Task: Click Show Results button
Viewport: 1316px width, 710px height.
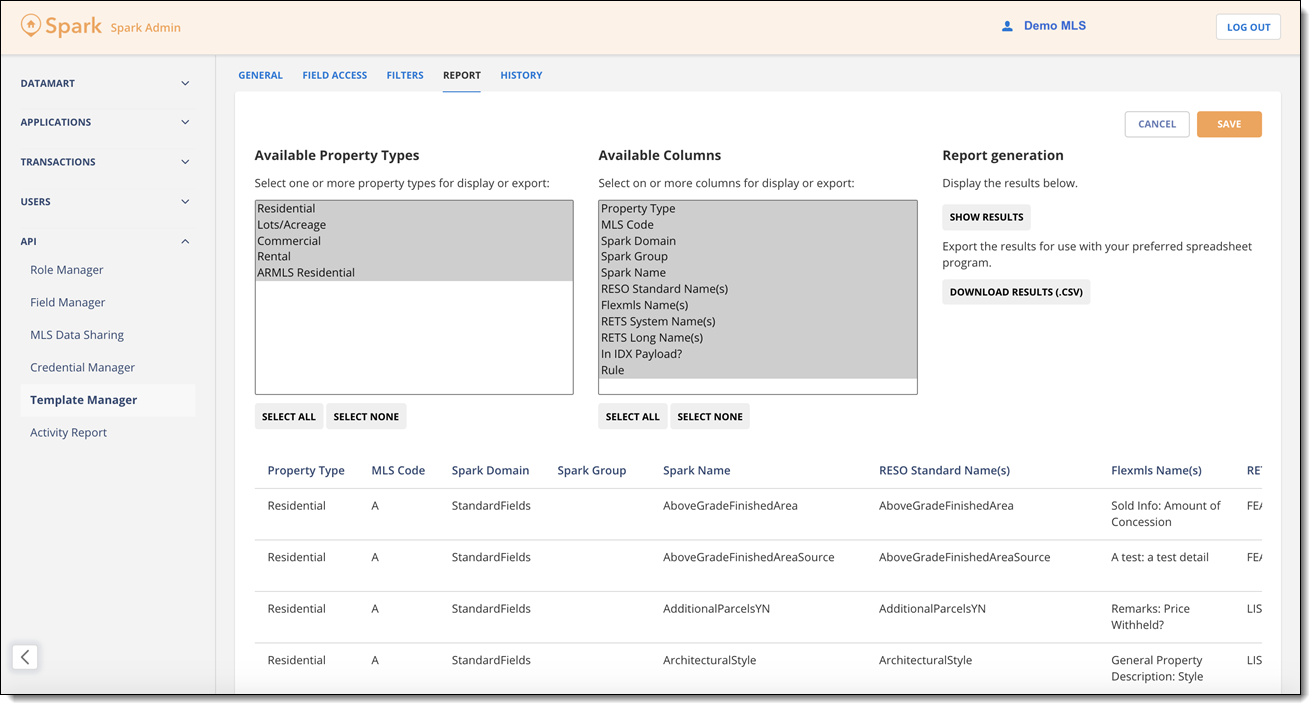Action: click(986, 217)
